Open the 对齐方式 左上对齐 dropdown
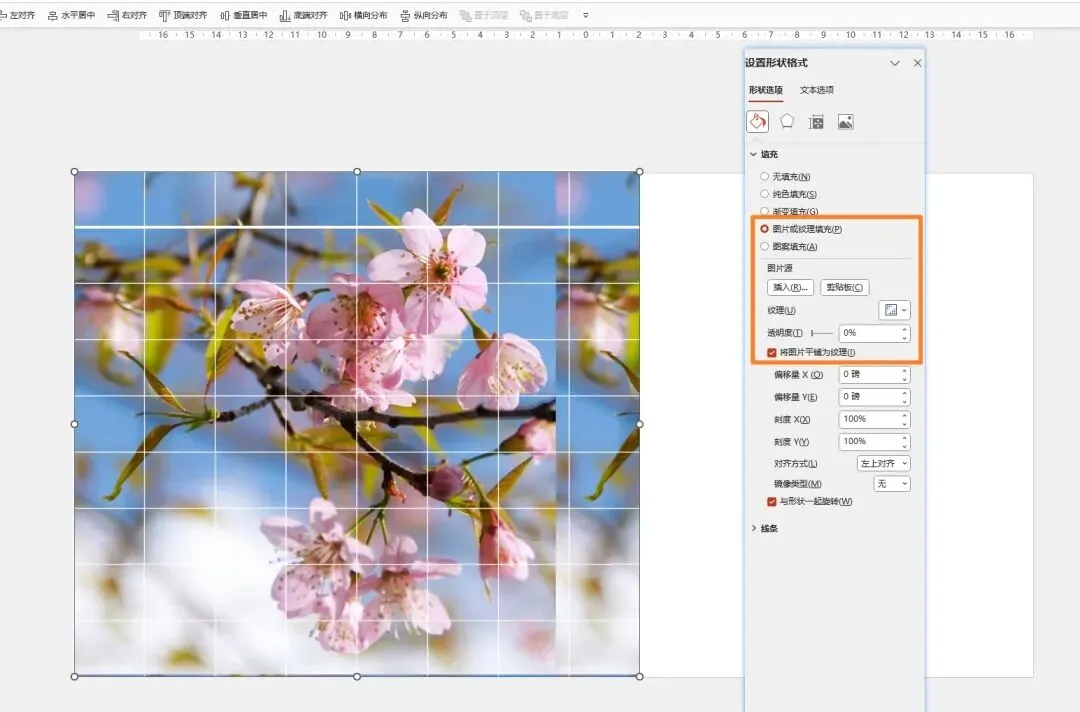Screen dimensions: 1080x712 coord(884,463)
